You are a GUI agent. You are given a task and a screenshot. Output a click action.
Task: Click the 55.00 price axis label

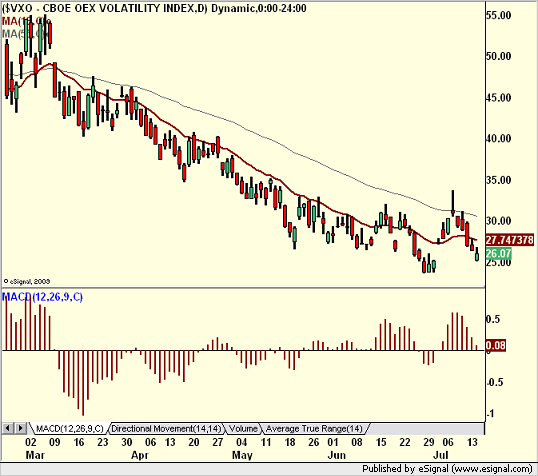coord(499,15)
